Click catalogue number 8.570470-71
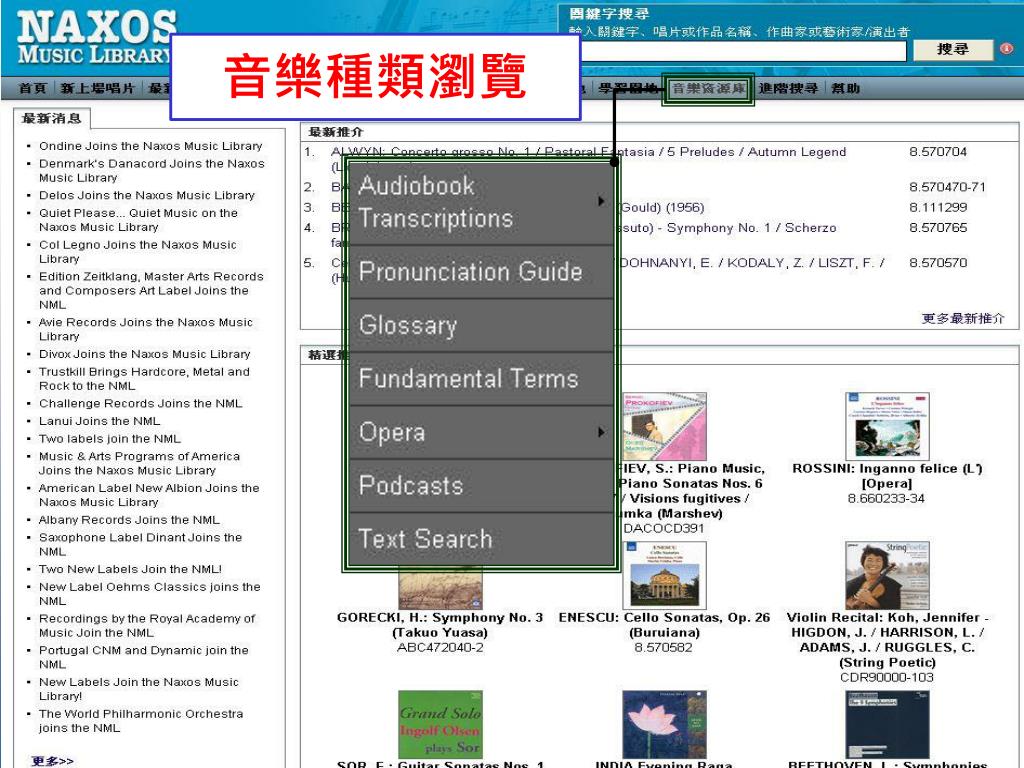1024x768 pixels. point(947,187)
